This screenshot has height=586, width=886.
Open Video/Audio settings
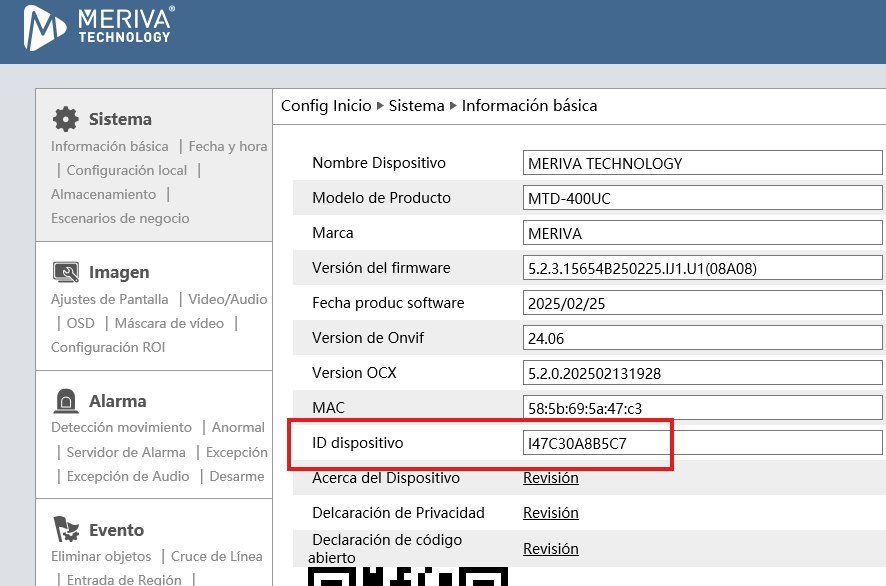tap(228, 299)
